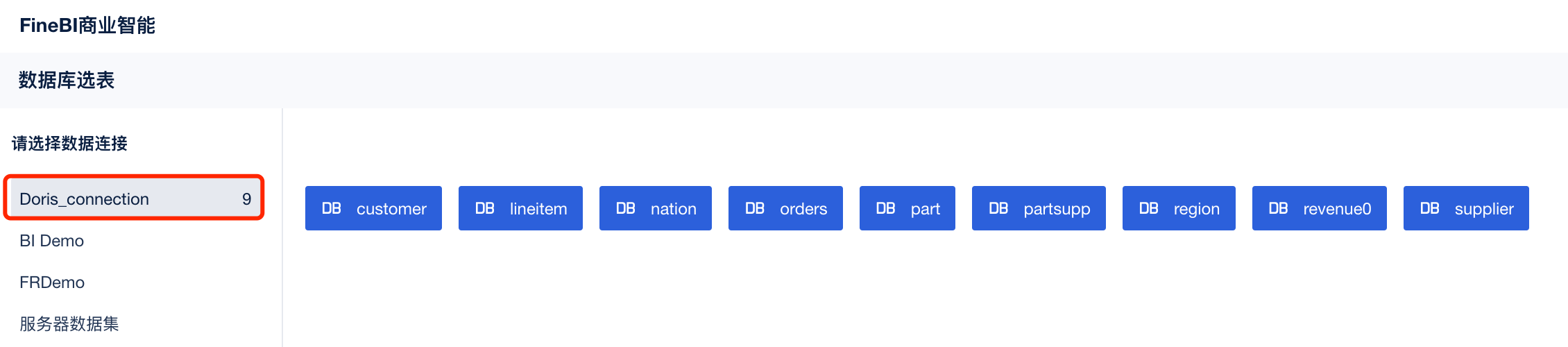The width and height of the screenshot is (1568, 347).
Task: Click the DB icon on lineitem table
Action: [x=485, y=208]
